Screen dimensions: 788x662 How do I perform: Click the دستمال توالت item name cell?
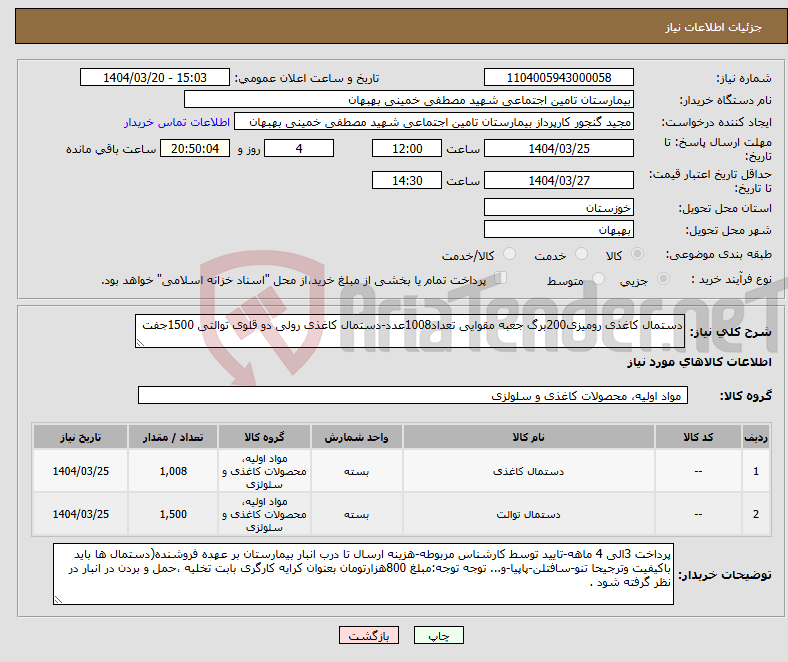pos(529,514)
